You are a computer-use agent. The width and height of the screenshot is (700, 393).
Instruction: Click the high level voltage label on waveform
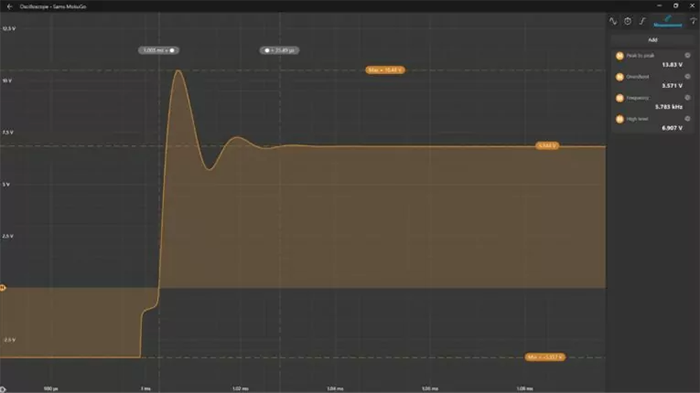coord(547,146)
